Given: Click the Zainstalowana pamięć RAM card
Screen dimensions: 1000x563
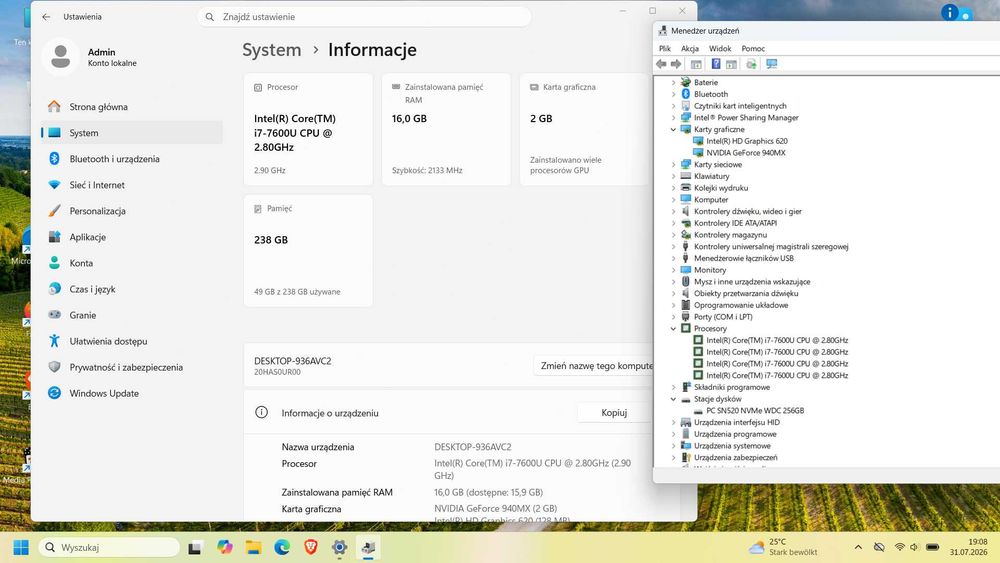Looking at the screenshot, I should [x=446, y=129].
